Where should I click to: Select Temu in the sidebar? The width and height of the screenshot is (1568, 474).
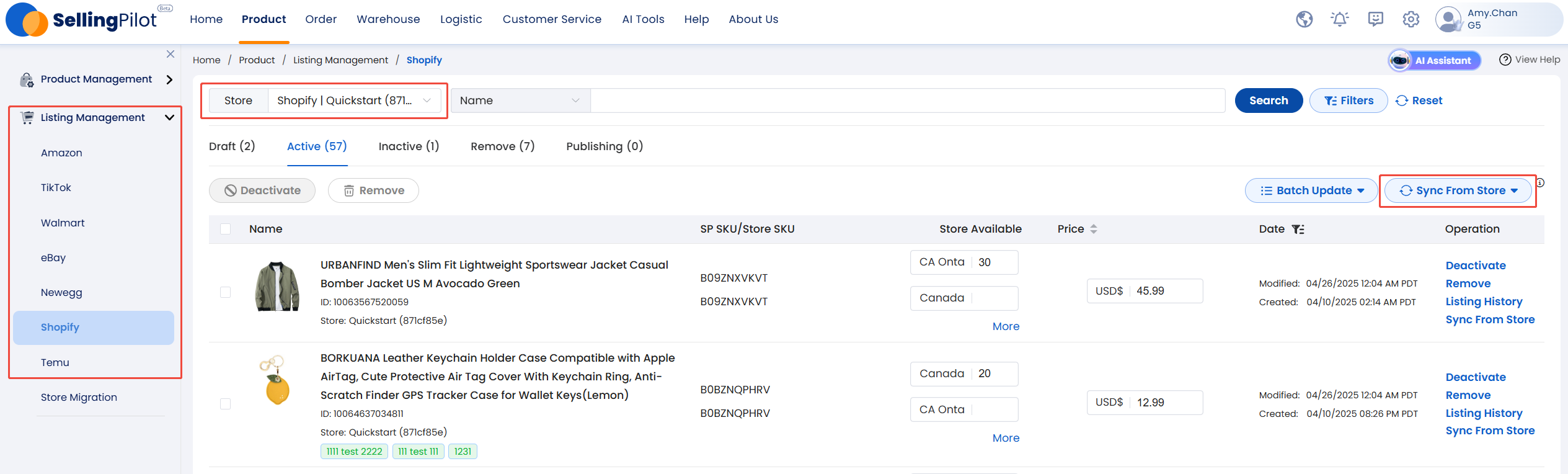click(x=55, y=362)
